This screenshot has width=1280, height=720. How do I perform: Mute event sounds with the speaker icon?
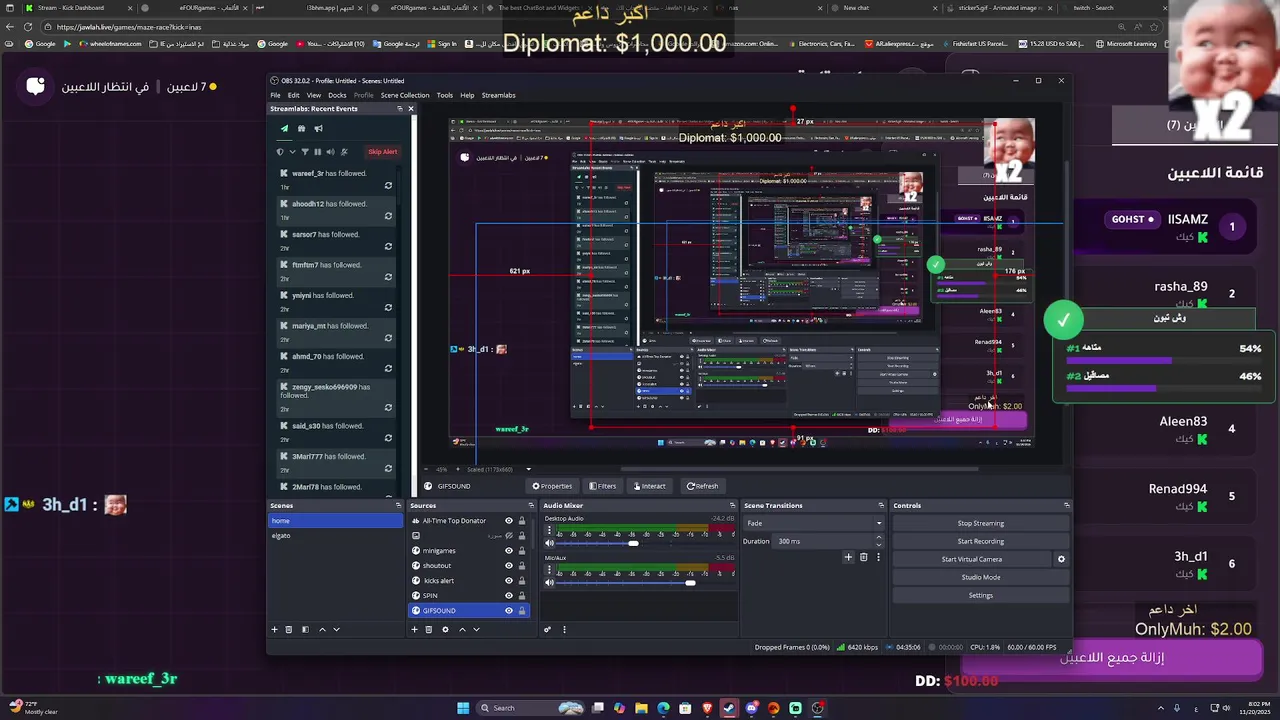pyautogui.click(x=330, y=152)
